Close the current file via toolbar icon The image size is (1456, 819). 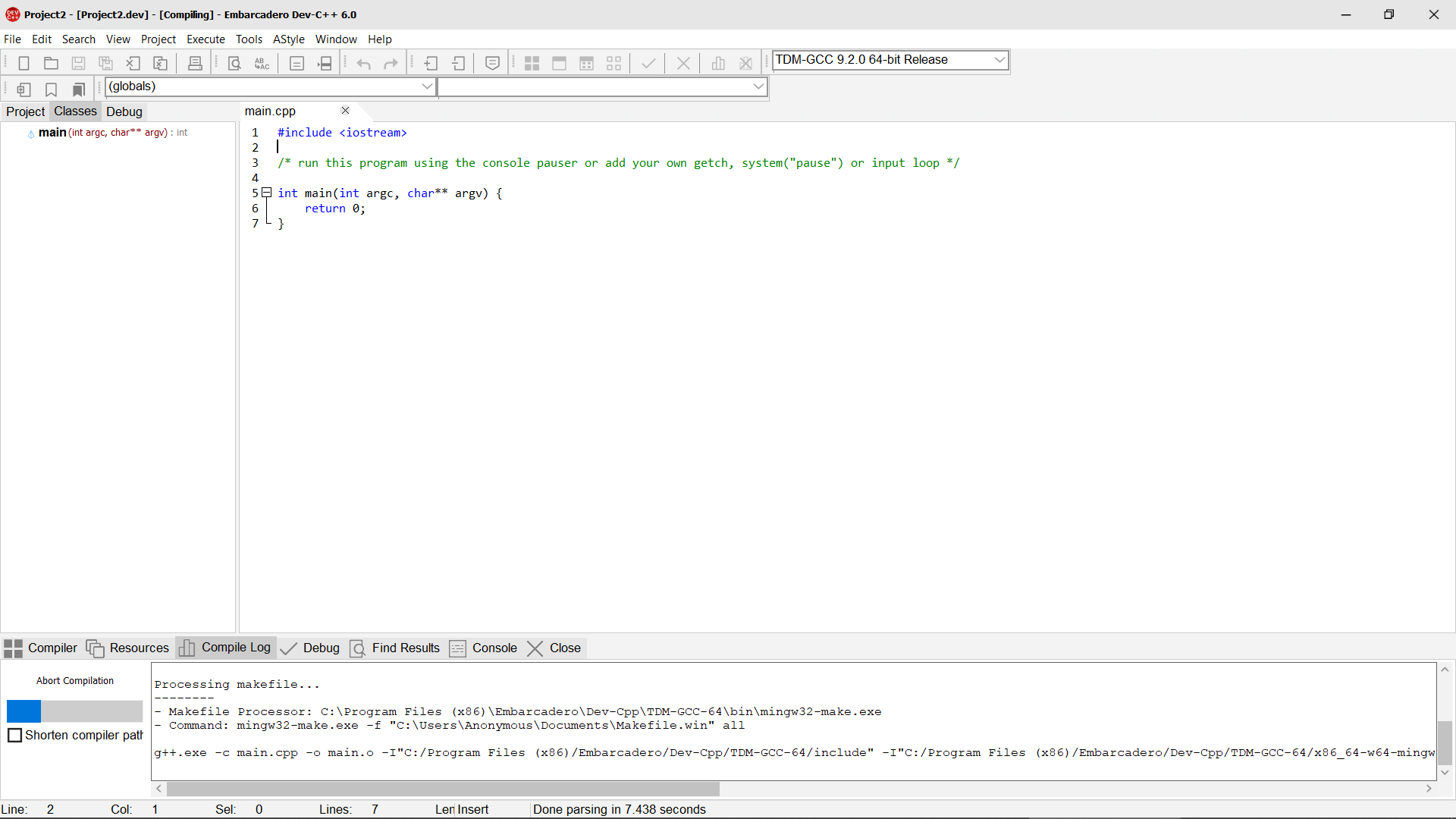click(133, 64)
